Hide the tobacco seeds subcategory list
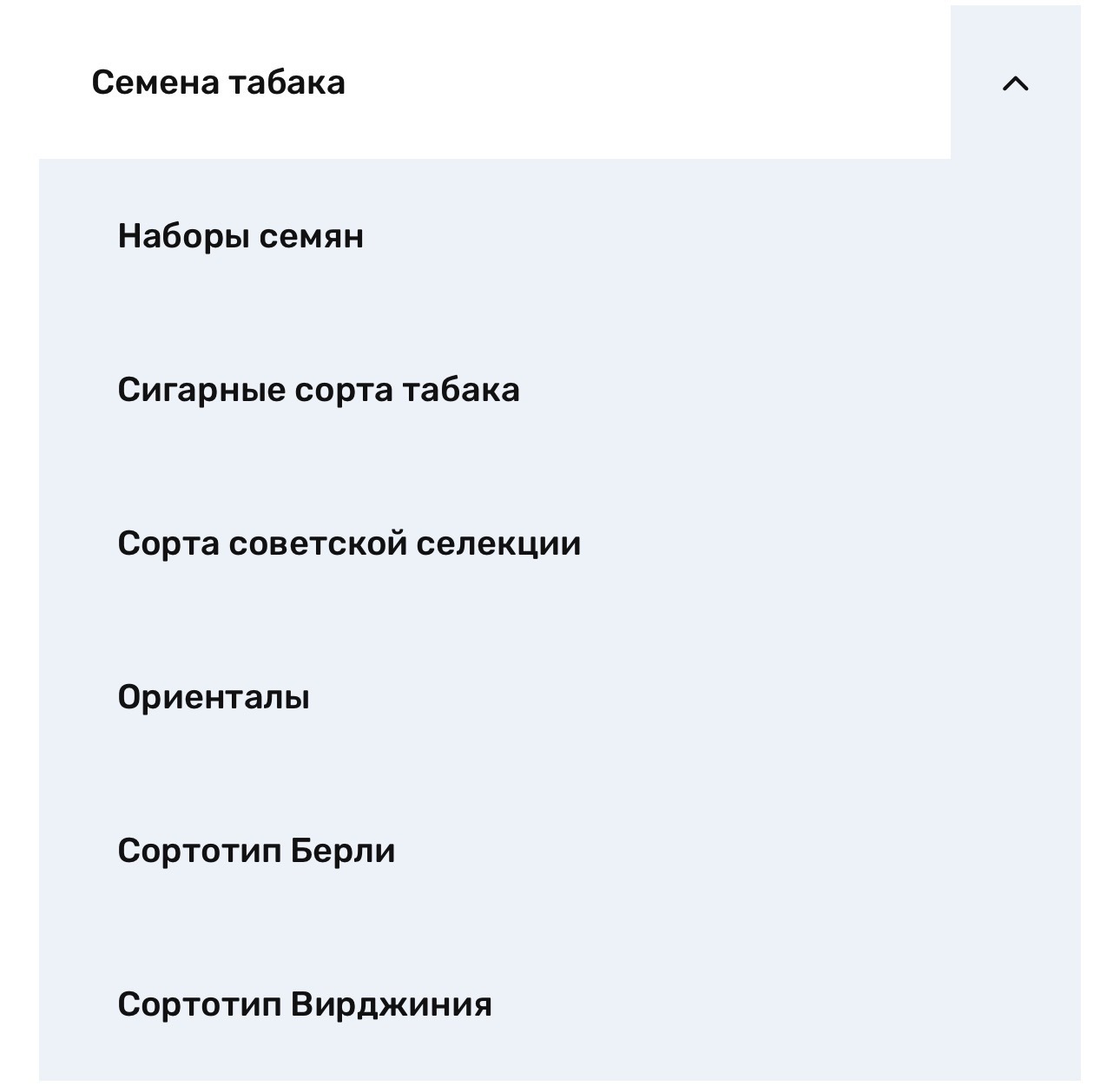 coord(1015,83)
